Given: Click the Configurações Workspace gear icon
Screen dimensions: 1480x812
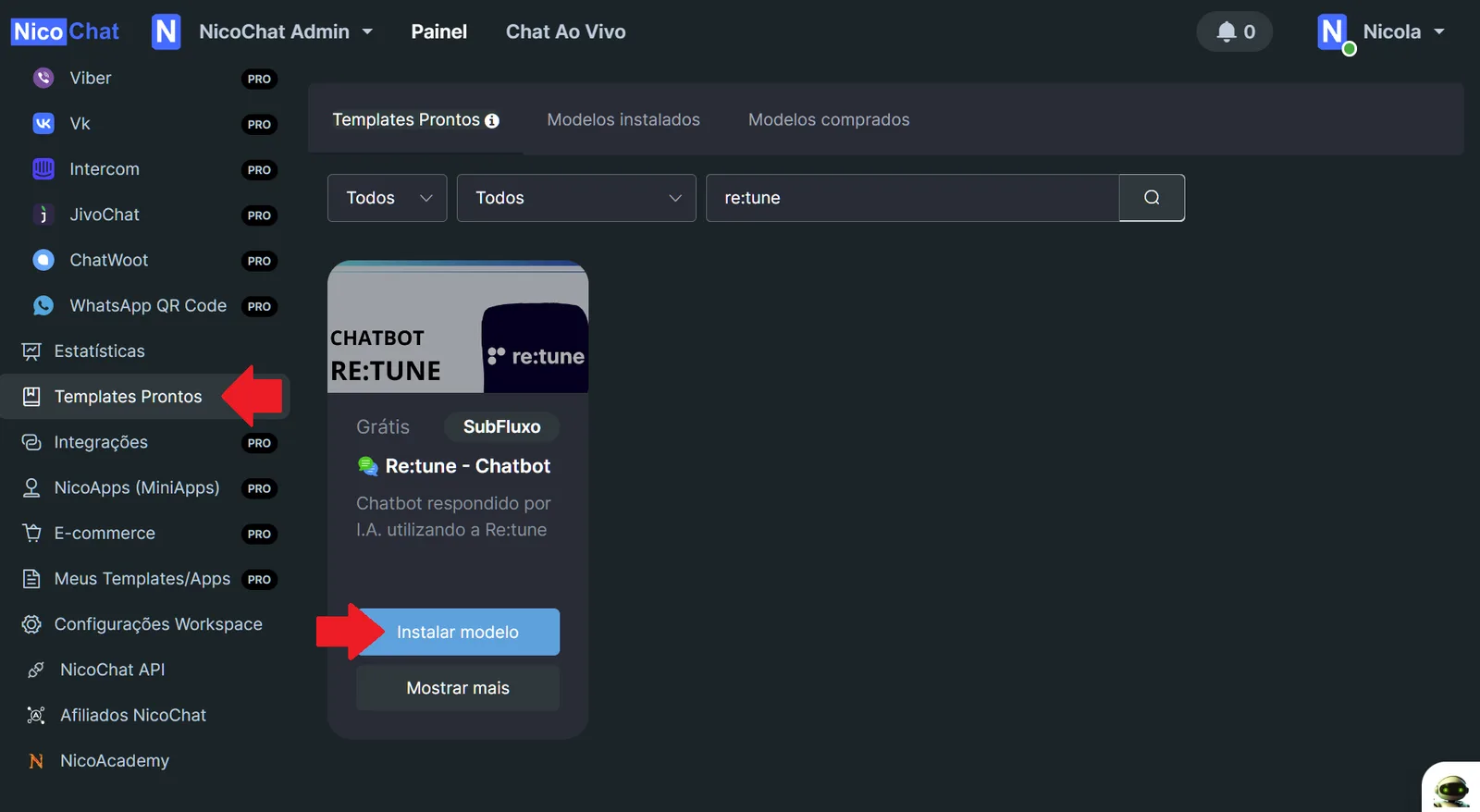Looking at the screenshot, I should (x=31, y=624).
